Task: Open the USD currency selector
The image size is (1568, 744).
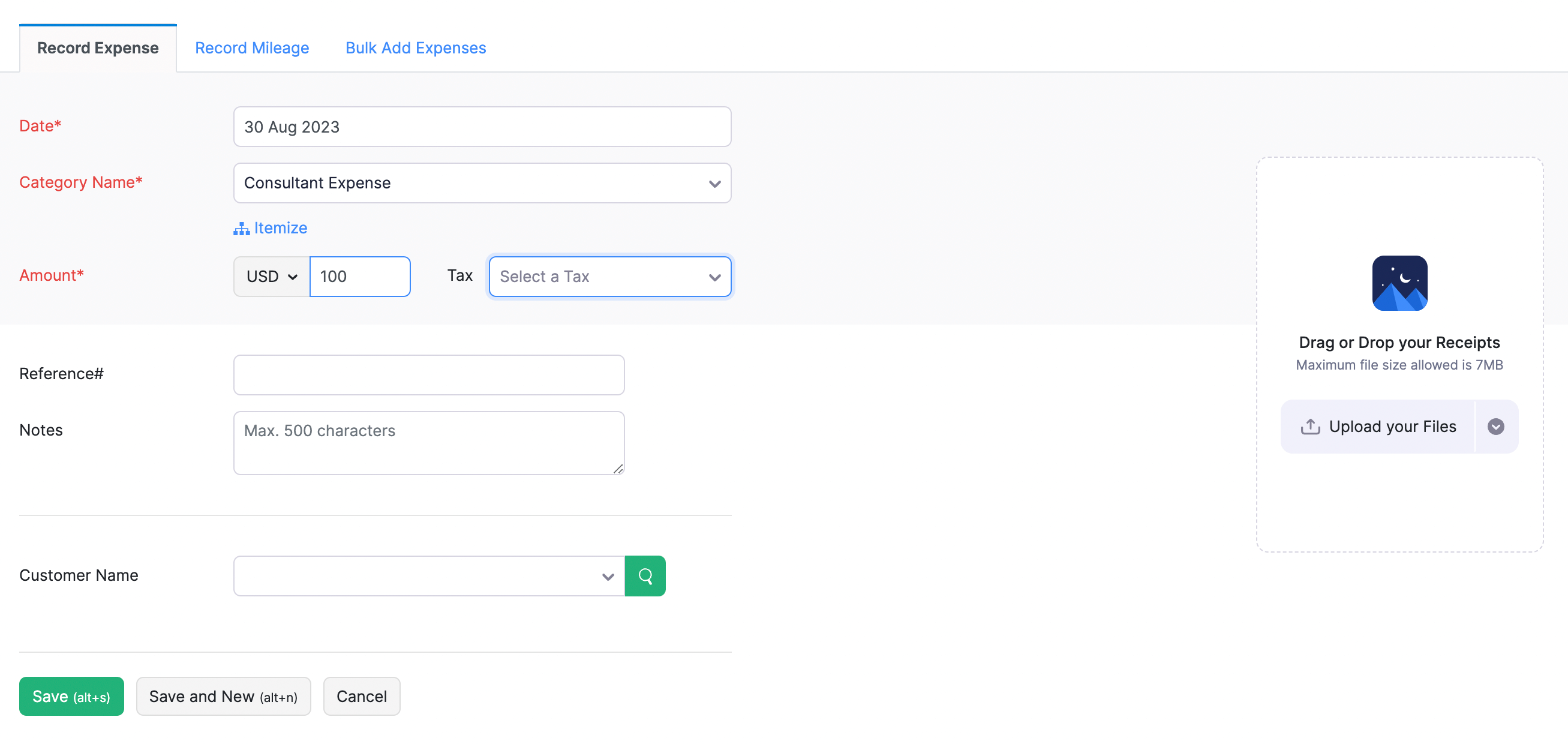Action: point(272,277)
